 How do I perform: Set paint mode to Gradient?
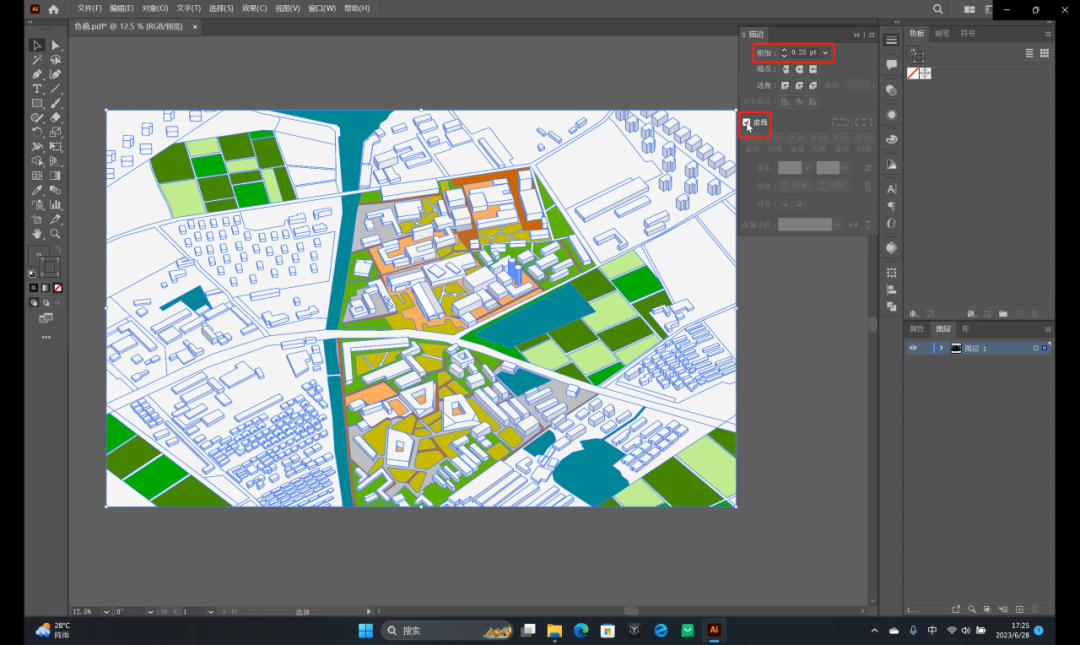coord(45,288)
